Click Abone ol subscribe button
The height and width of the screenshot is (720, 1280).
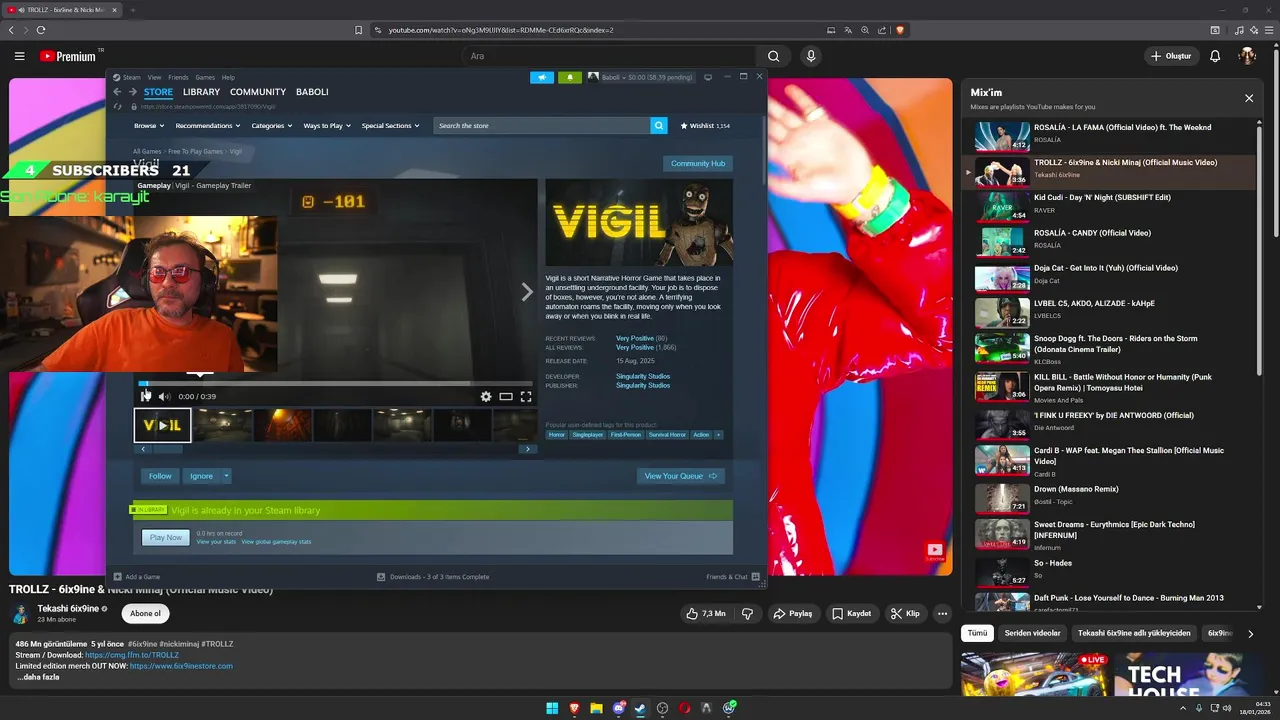click(145, 613)
